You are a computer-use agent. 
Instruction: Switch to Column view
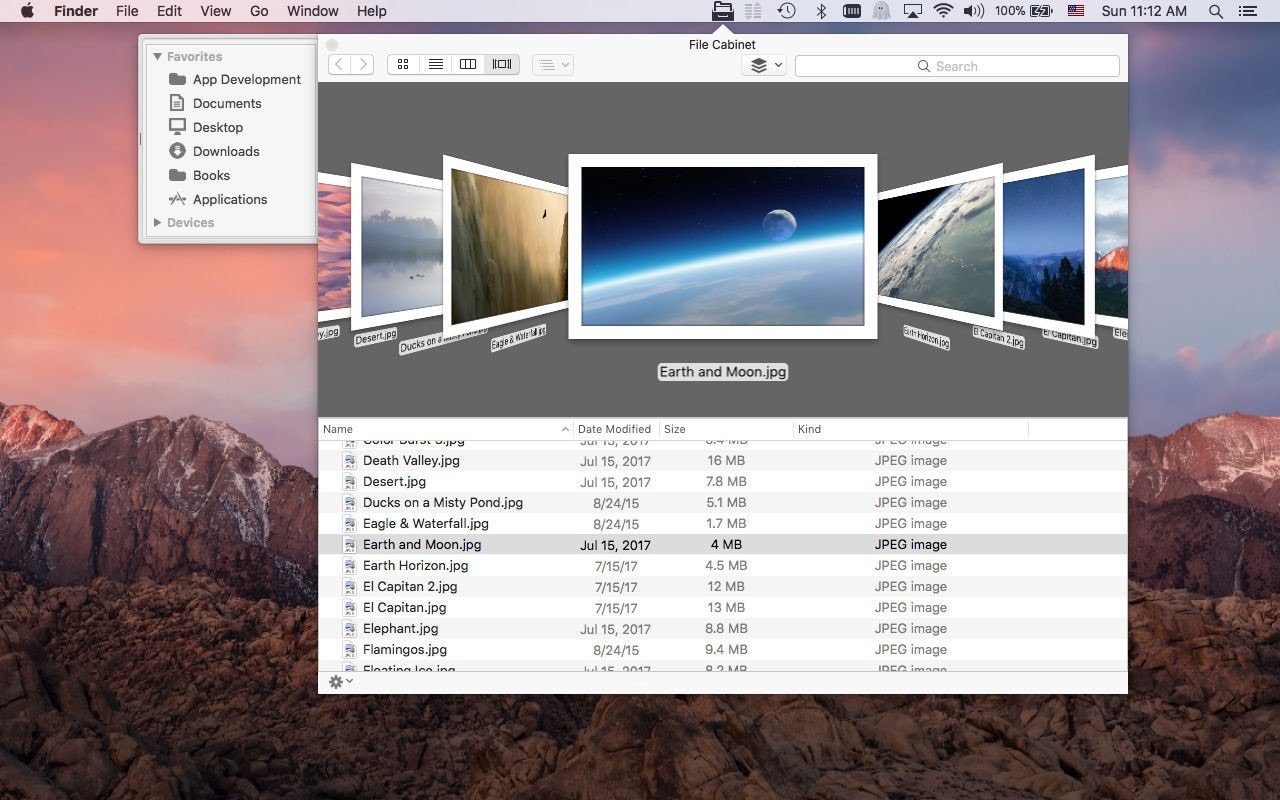click(x=467, y=64)
